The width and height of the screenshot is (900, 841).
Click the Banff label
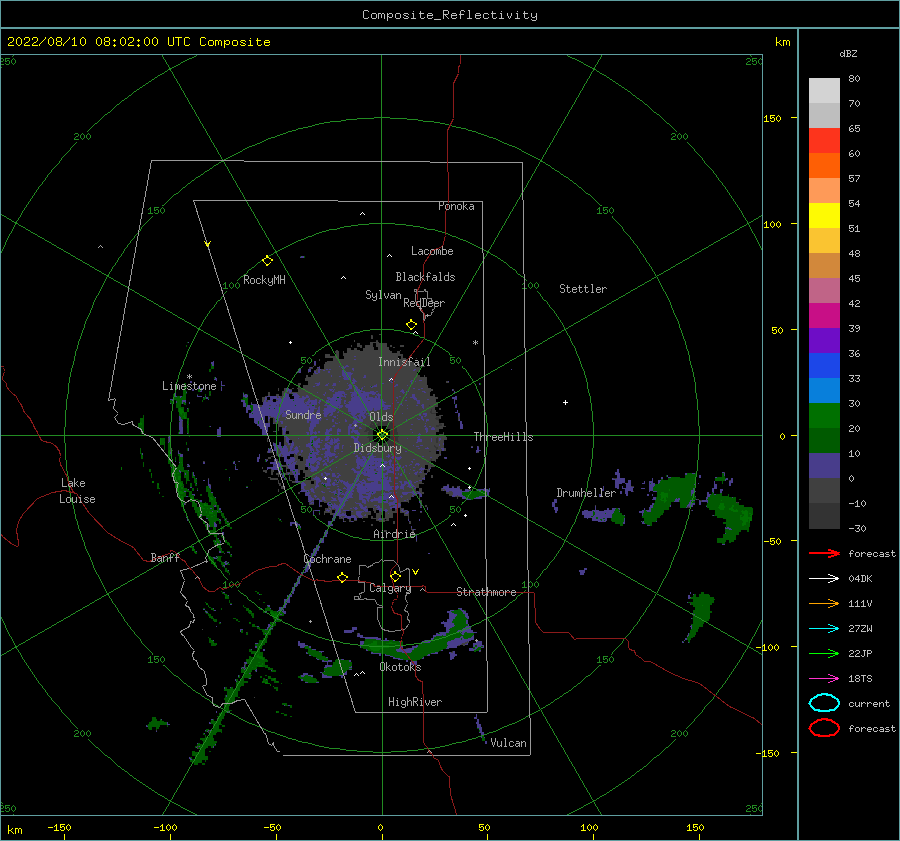(165, 558)
